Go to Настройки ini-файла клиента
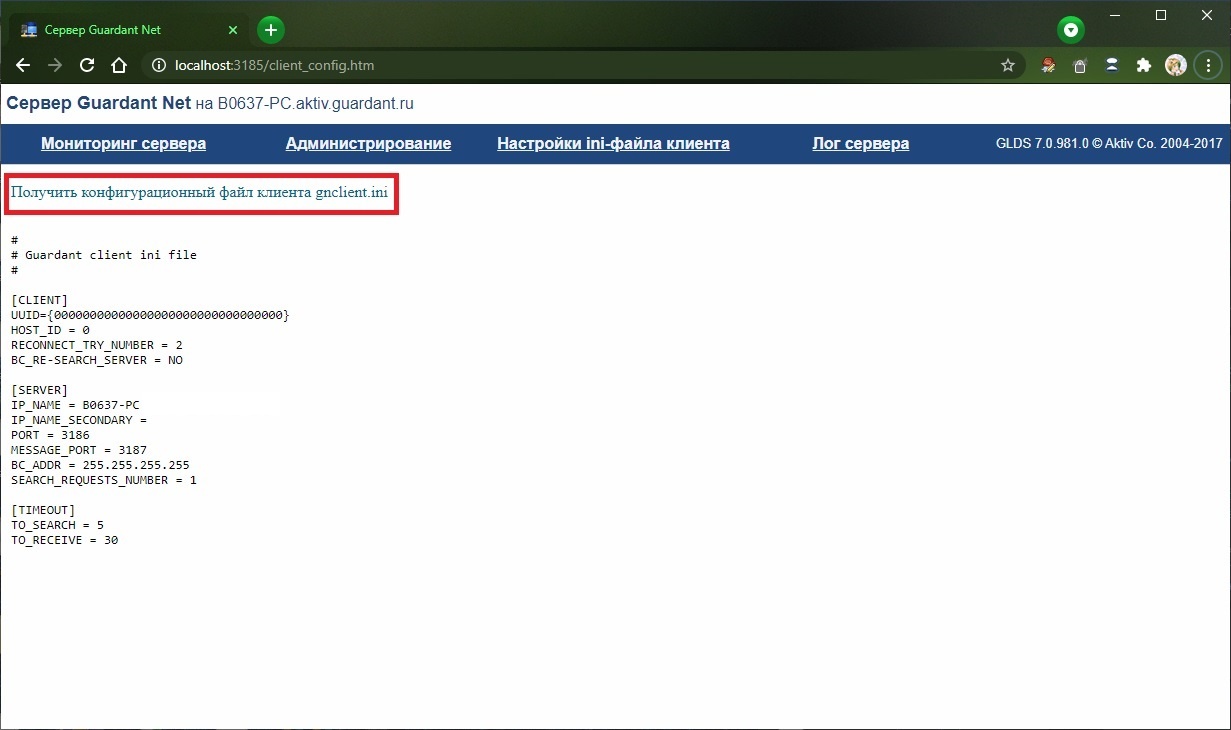 [613, 144]
